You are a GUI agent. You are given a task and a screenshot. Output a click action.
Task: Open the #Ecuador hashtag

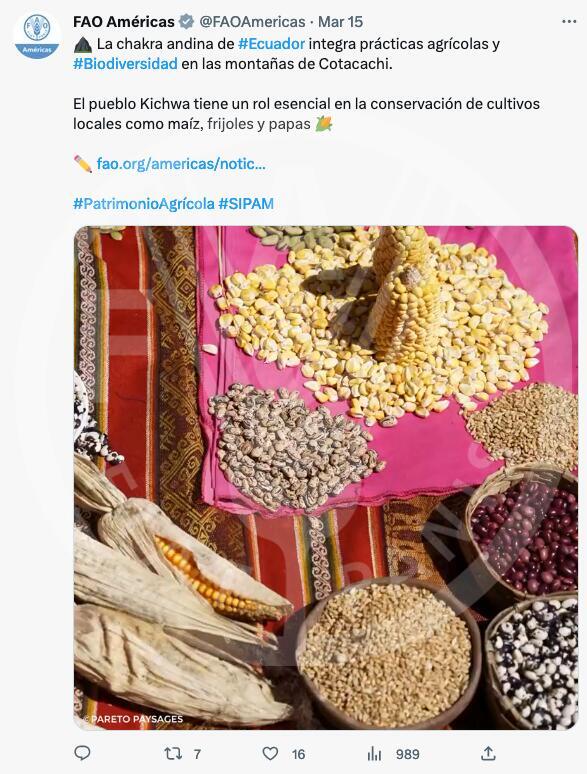coord(271,44)
